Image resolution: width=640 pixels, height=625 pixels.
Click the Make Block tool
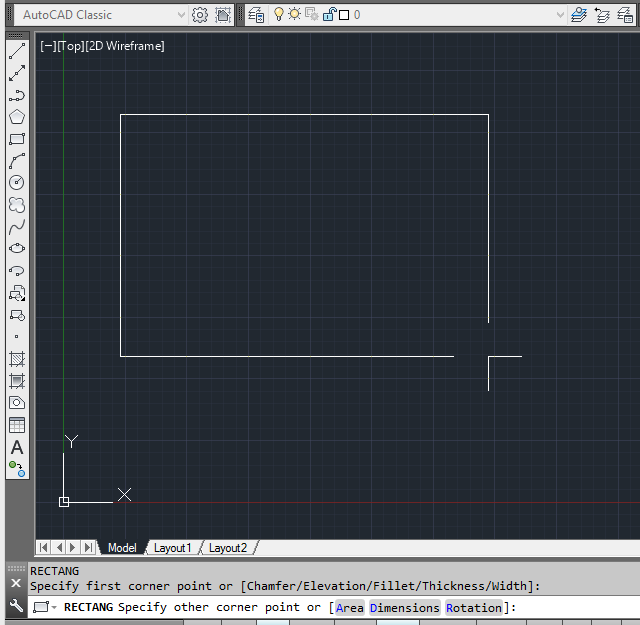pos(17,315)
